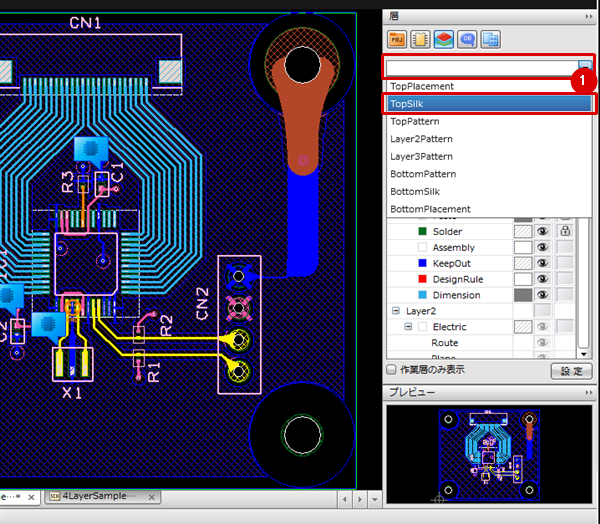The image size is (600, 524).
Task: Collapse the Layer2 tree node
Action: coord(396,311)
